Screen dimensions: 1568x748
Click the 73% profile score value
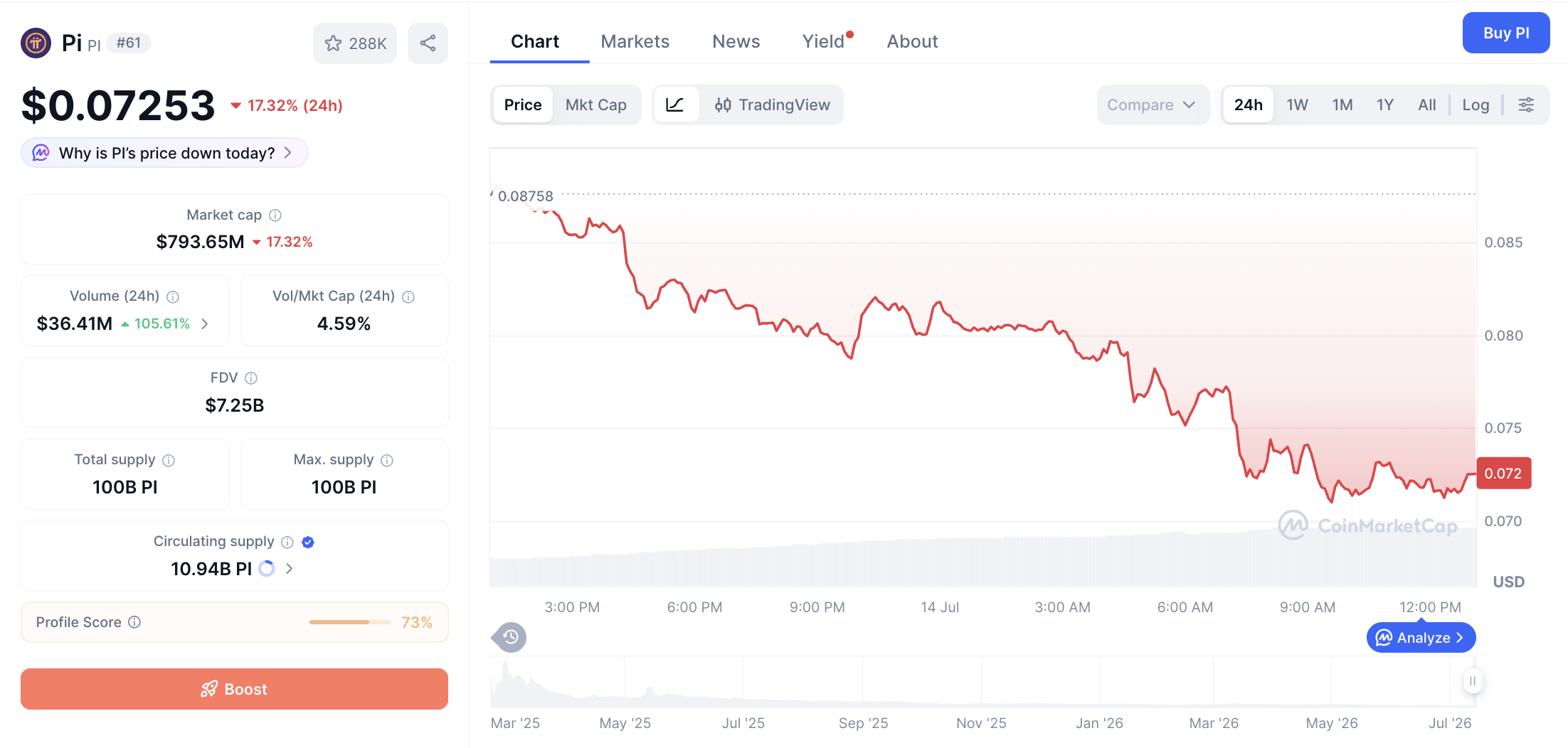click(x=417, y=622)
